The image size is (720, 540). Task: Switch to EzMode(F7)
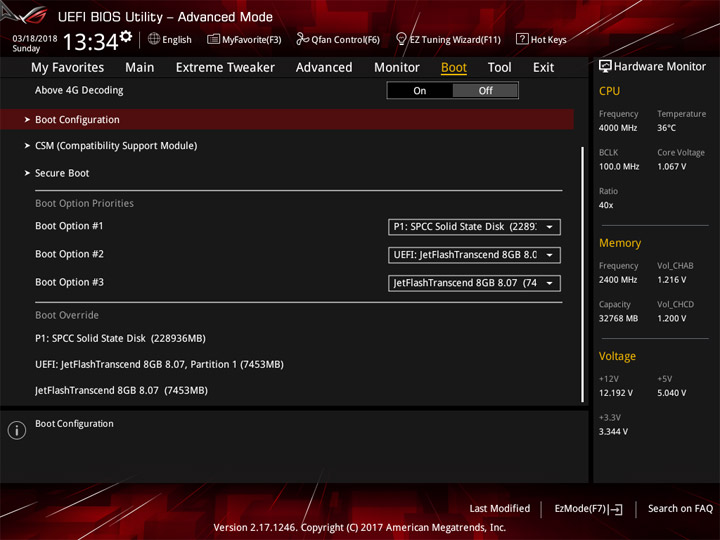pos(580,508)
